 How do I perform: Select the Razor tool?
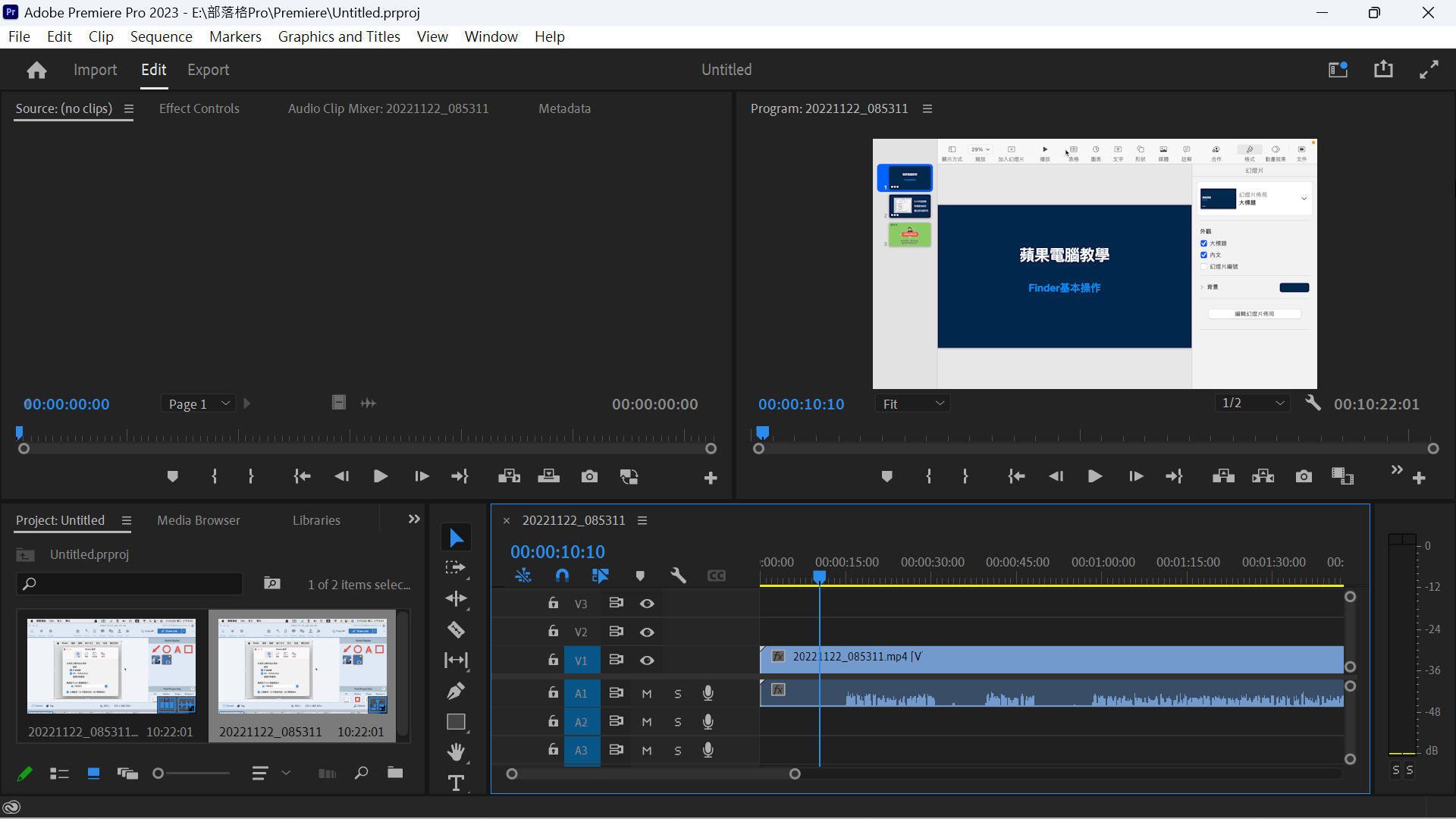pos(456,629)
